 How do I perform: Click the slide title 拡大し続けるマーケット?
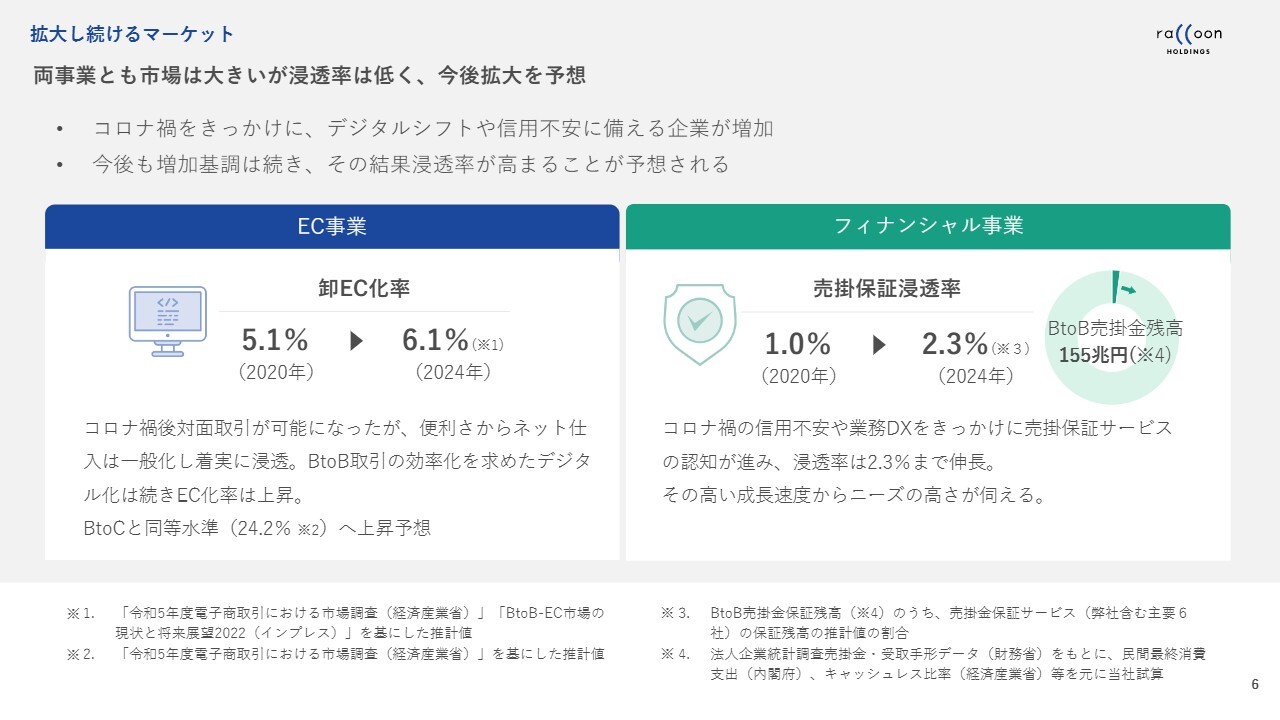pos(133,35)
